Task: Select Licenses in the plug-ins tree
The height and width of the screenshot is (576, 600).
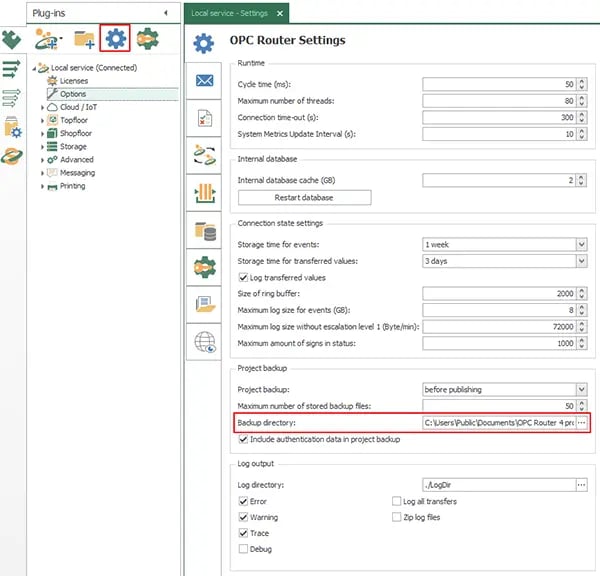Action: [73, 81]
